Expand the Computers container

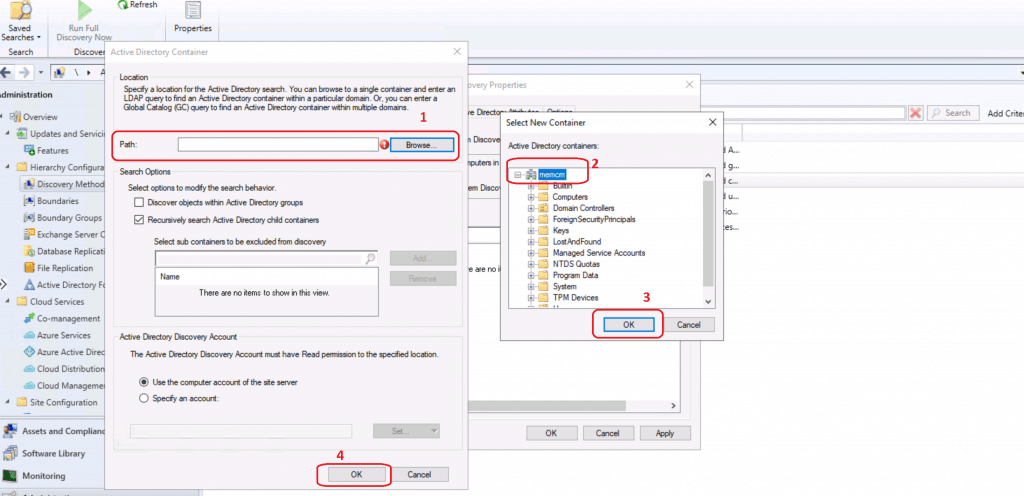click(x=531, y=197)
